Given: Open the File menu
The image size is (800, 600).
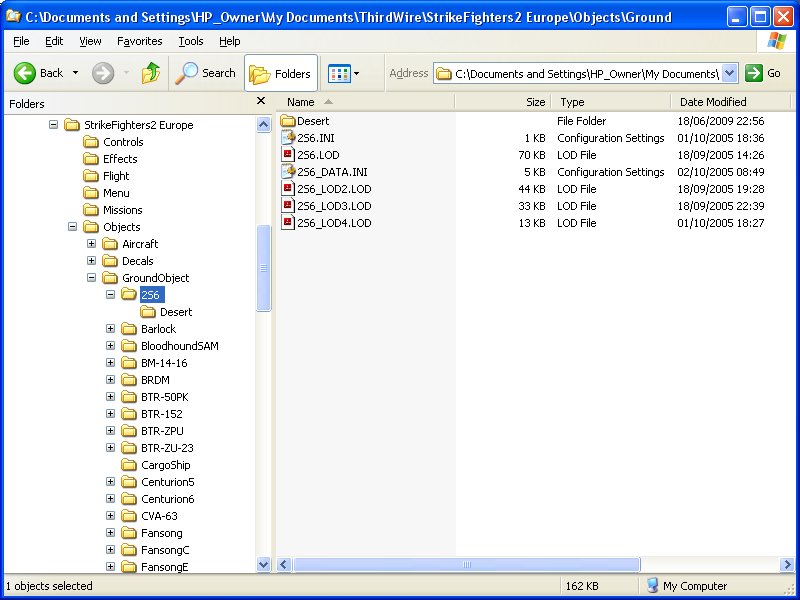Looking at the screenshot, I should [x=21, y=41].
